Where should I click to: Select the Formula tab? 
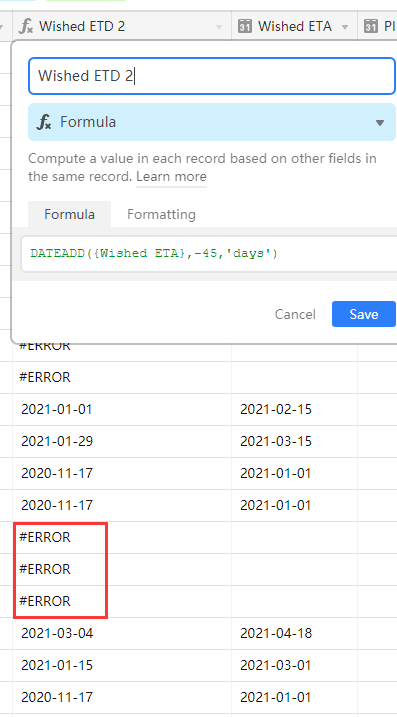[x=70, y=214]
